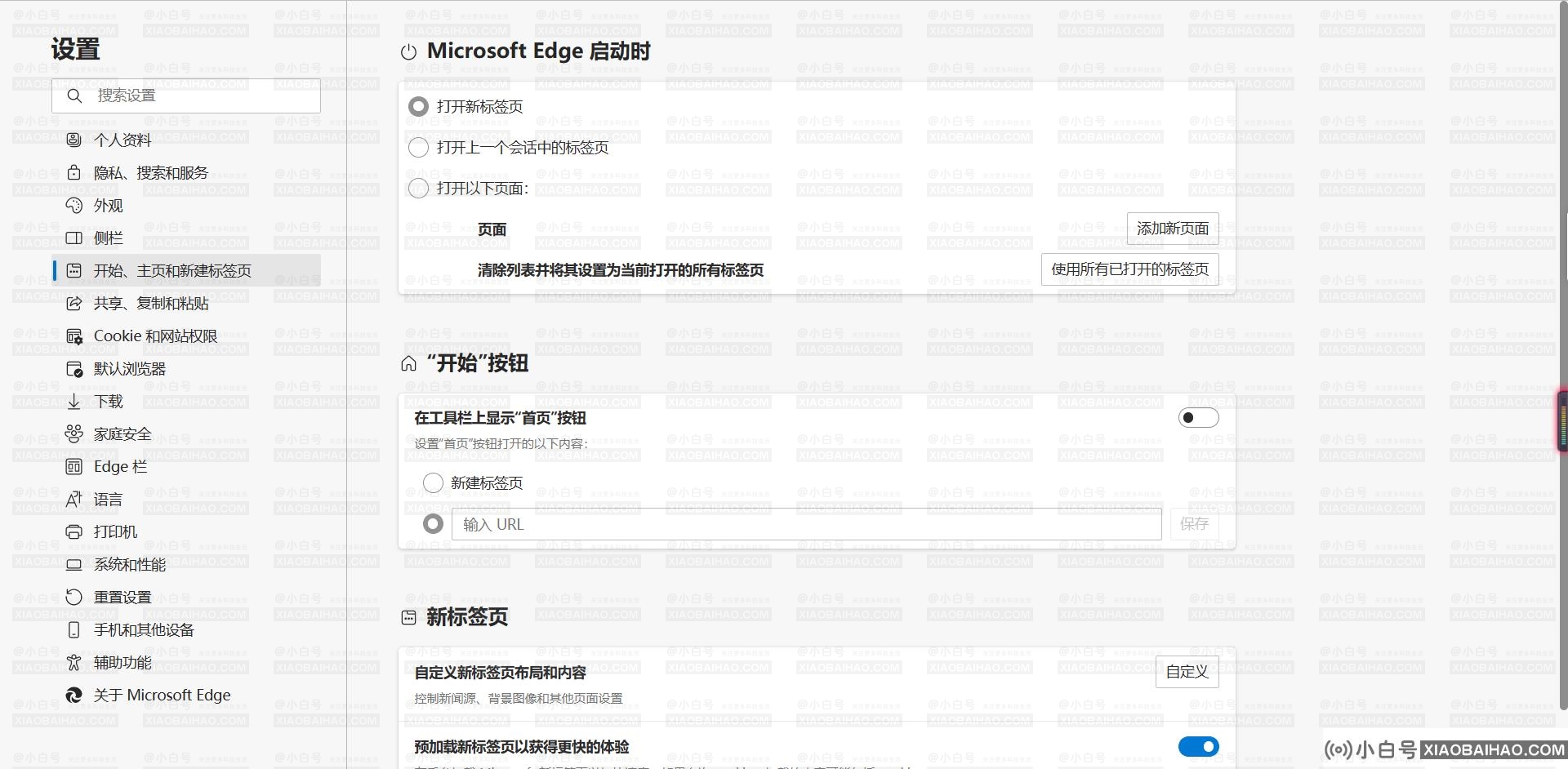The height and width of the screenshot is (769, 1568).
Task: Click the Cookie and site permissions icon
Action: click(73, 336)
